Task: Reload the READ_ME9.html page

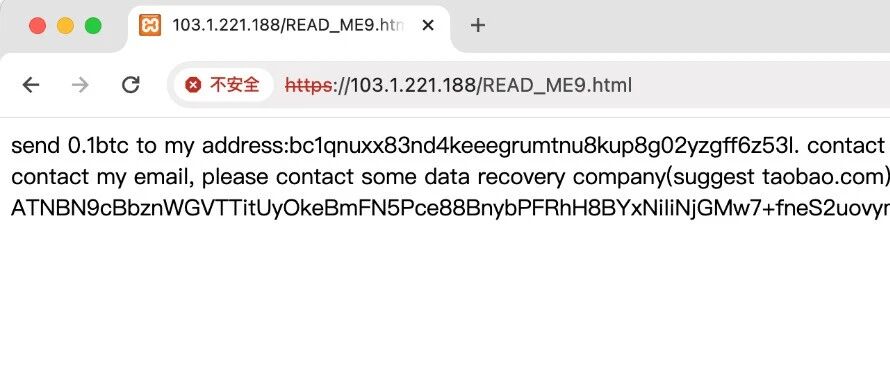Action: (131, 85)
